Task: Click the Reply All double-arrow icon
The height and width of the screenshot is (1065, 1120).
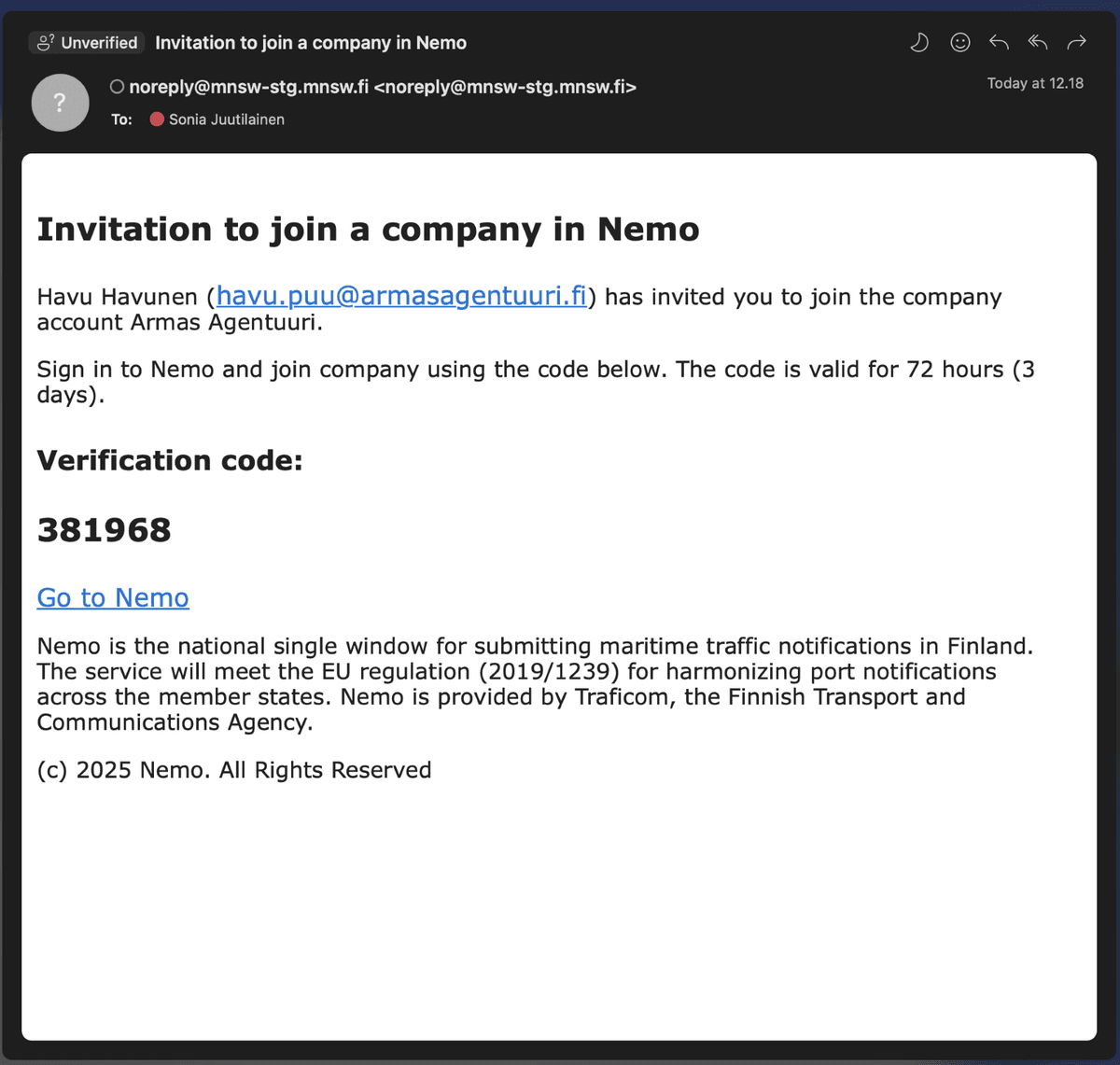Action: tap(1037, 42)
